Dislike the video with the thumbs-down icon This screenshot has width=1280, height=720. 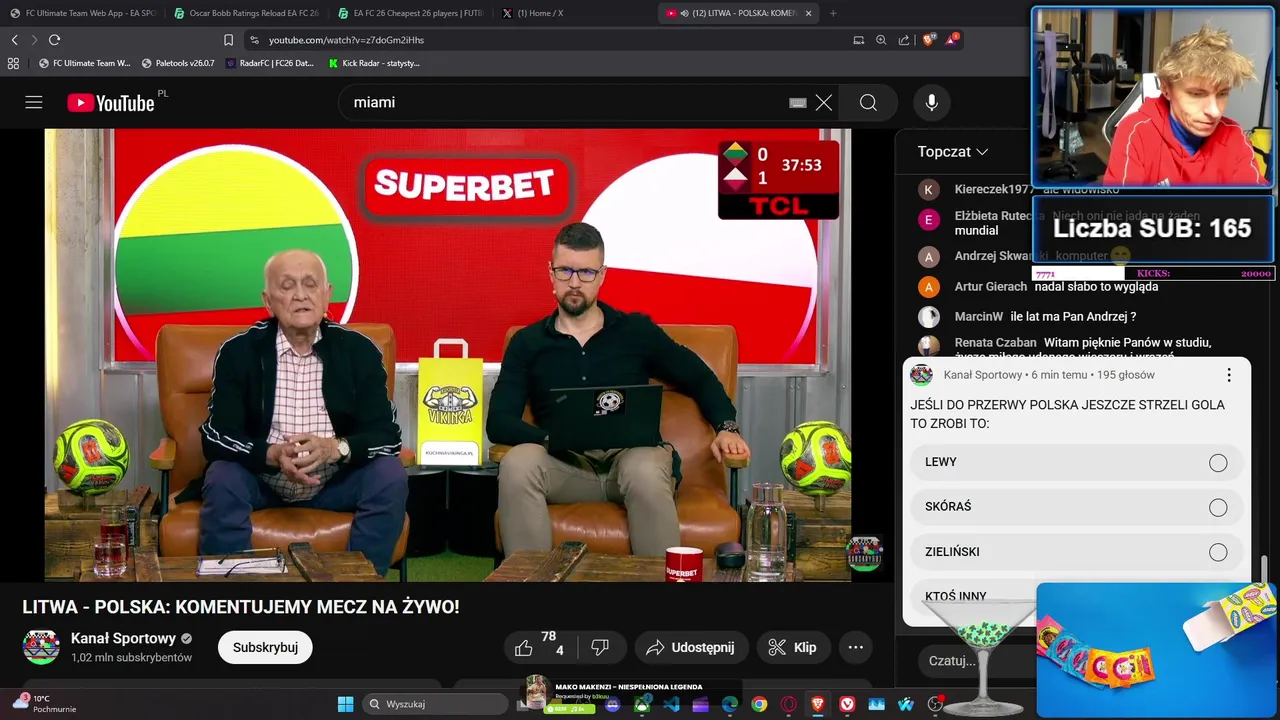coord(600,647)
